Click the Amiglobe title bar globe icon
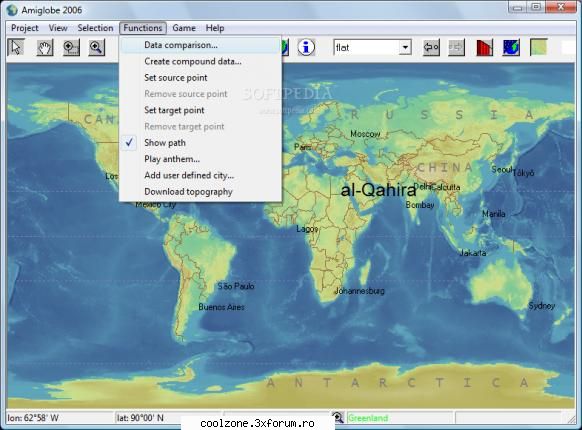The image size is (582, 430). pyautogui.click(x=12, y=10)
